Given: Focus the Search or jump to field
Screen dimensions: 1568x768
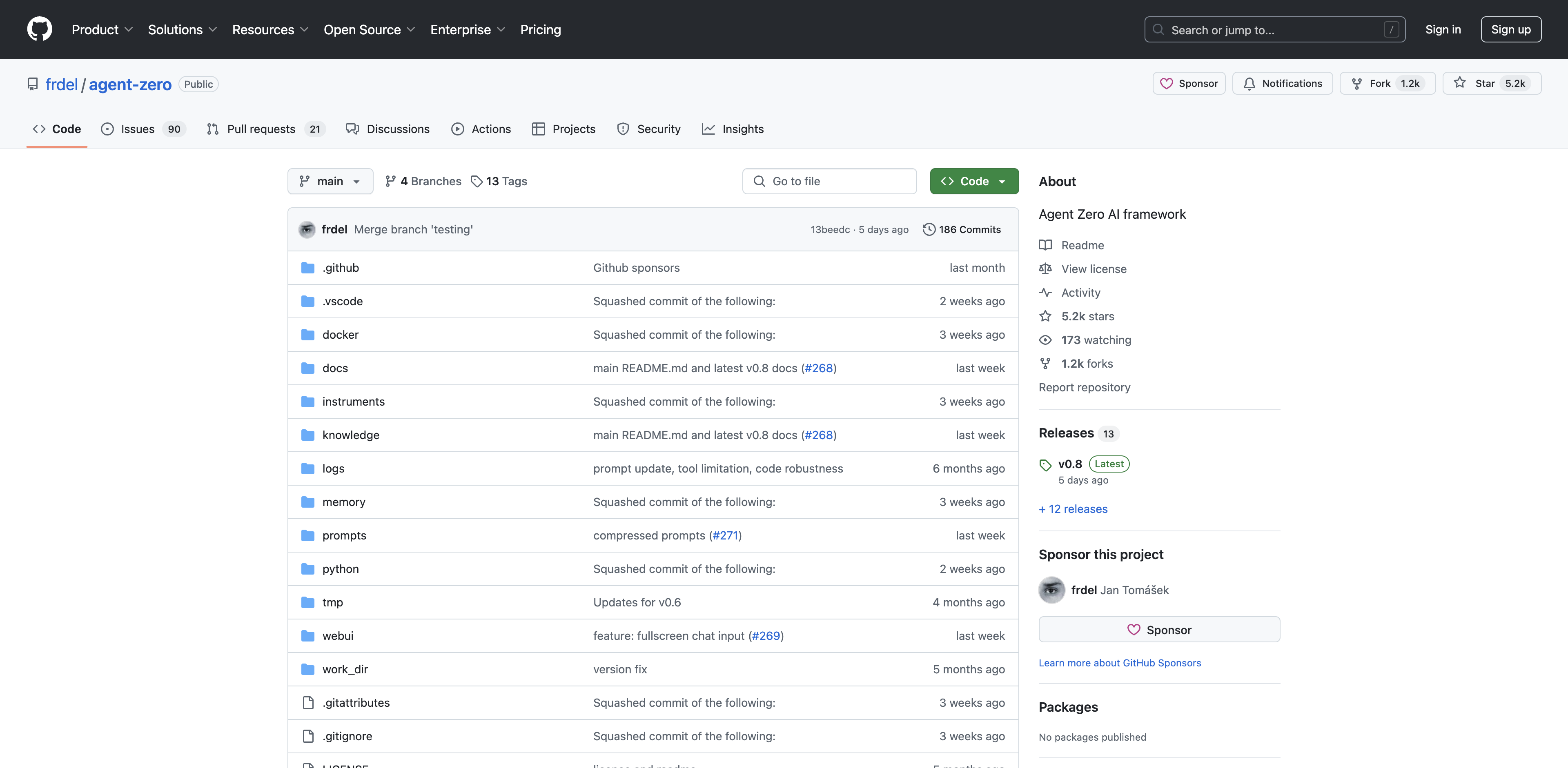Looking at the screenshot, I should (x=1274, y=29).
